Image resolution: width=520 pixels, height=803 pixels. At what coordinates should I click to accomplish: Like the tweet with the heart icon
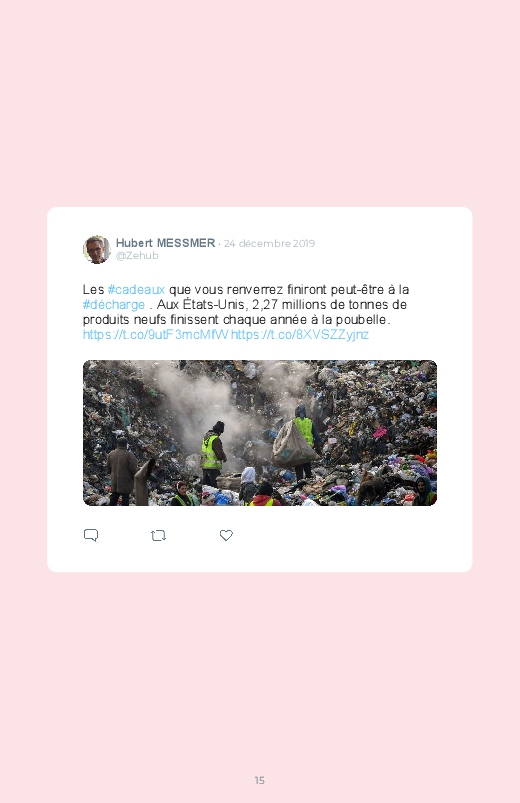pyautogui.click(x=226, y=535)
